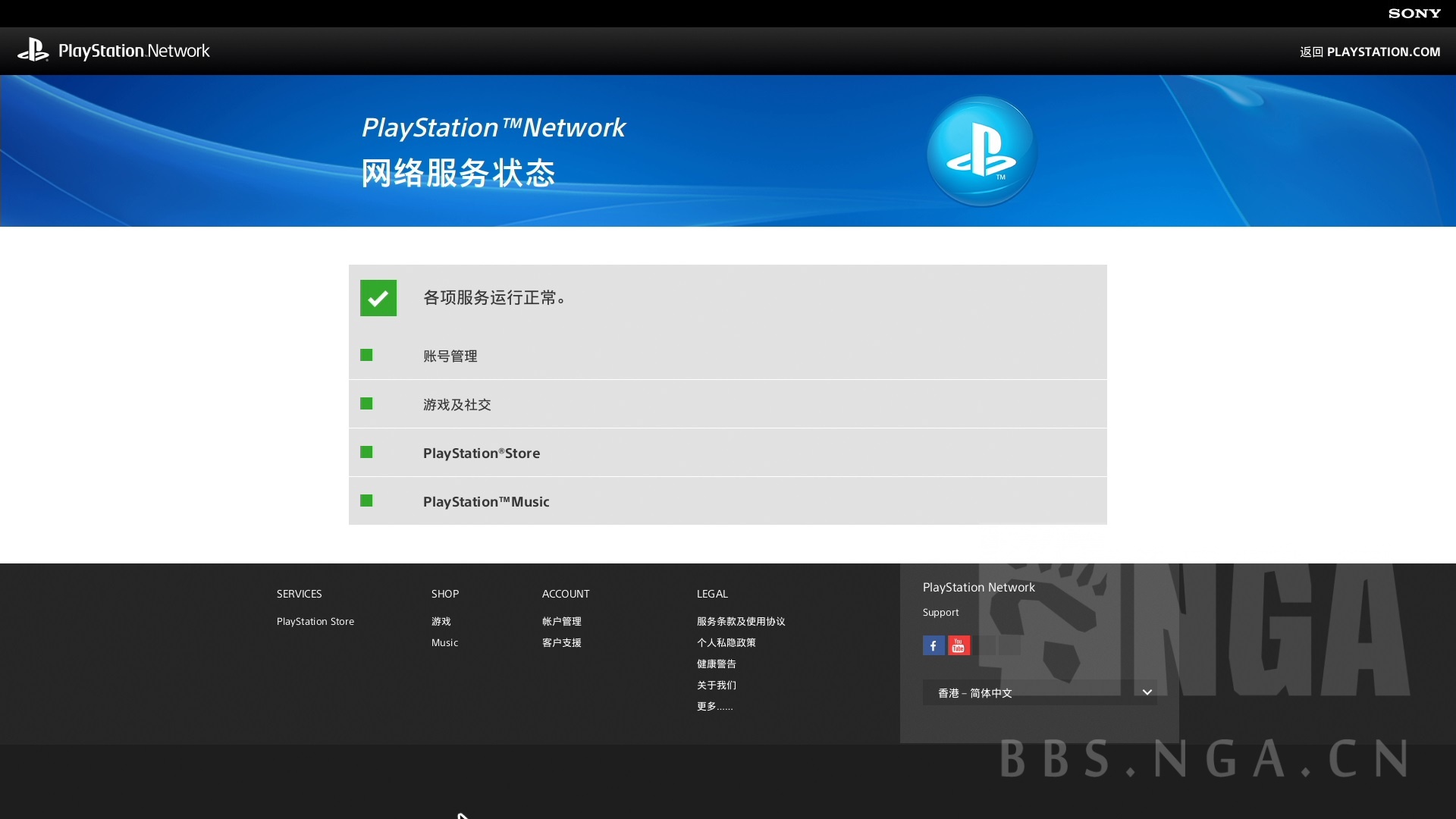Screen dimensions: 1456x819
Task: Click the green checkmark status icon
Action: tap(378, 297)
